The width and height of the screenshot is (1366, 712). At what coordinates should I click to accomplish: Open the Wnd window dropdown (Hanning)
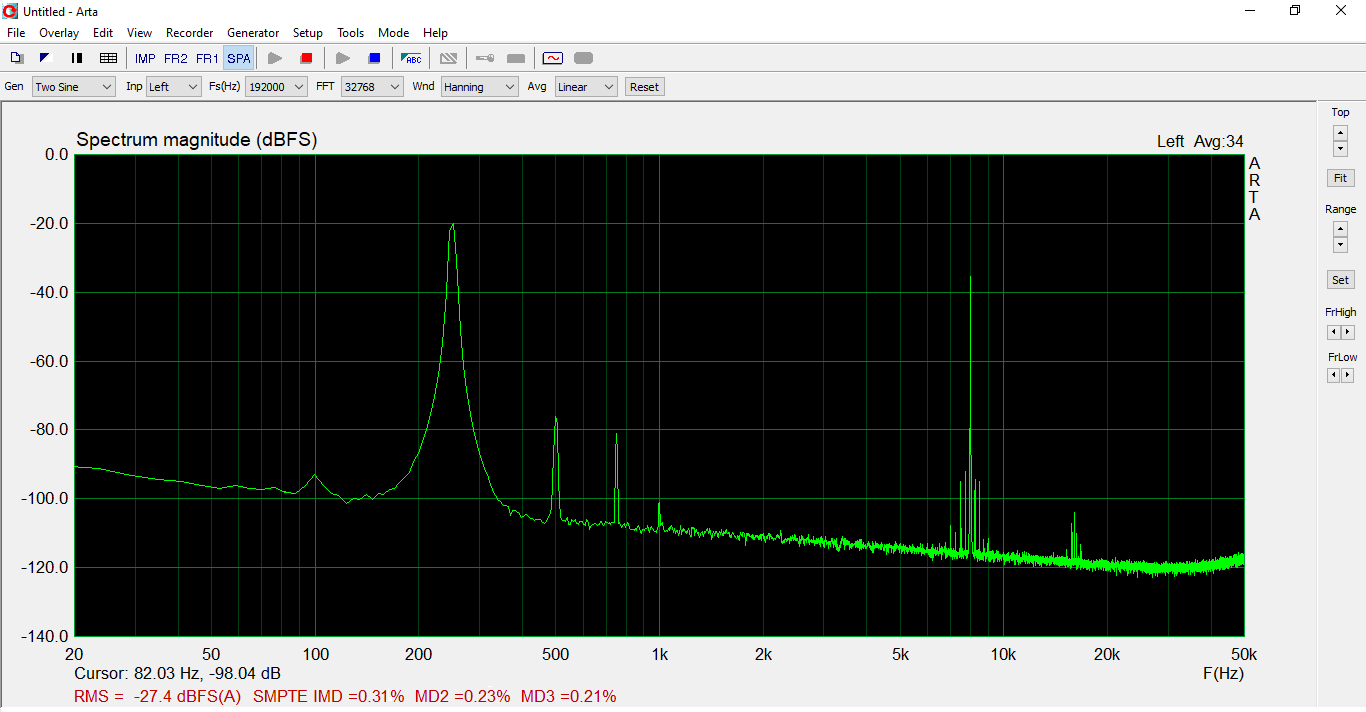click(x=480, y=87)
